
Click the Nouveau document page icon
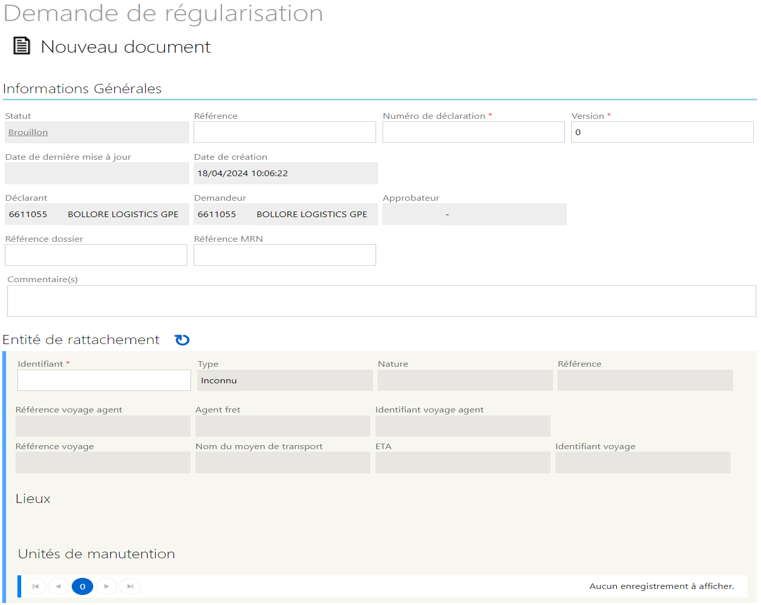pyautogui.click(x=21, y=46)
